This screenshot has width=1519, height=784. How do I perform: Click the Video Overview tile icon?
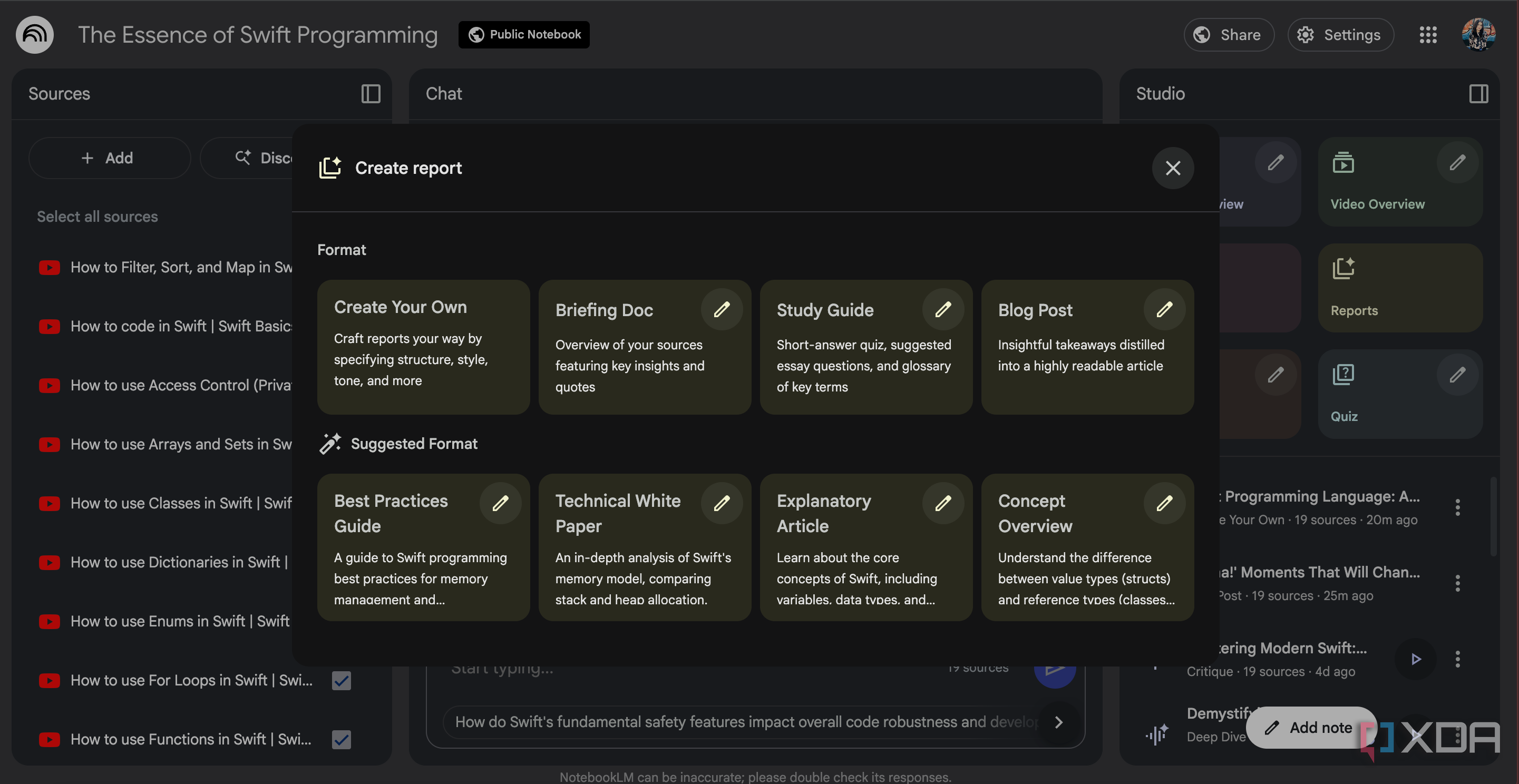click(1342, 163)
